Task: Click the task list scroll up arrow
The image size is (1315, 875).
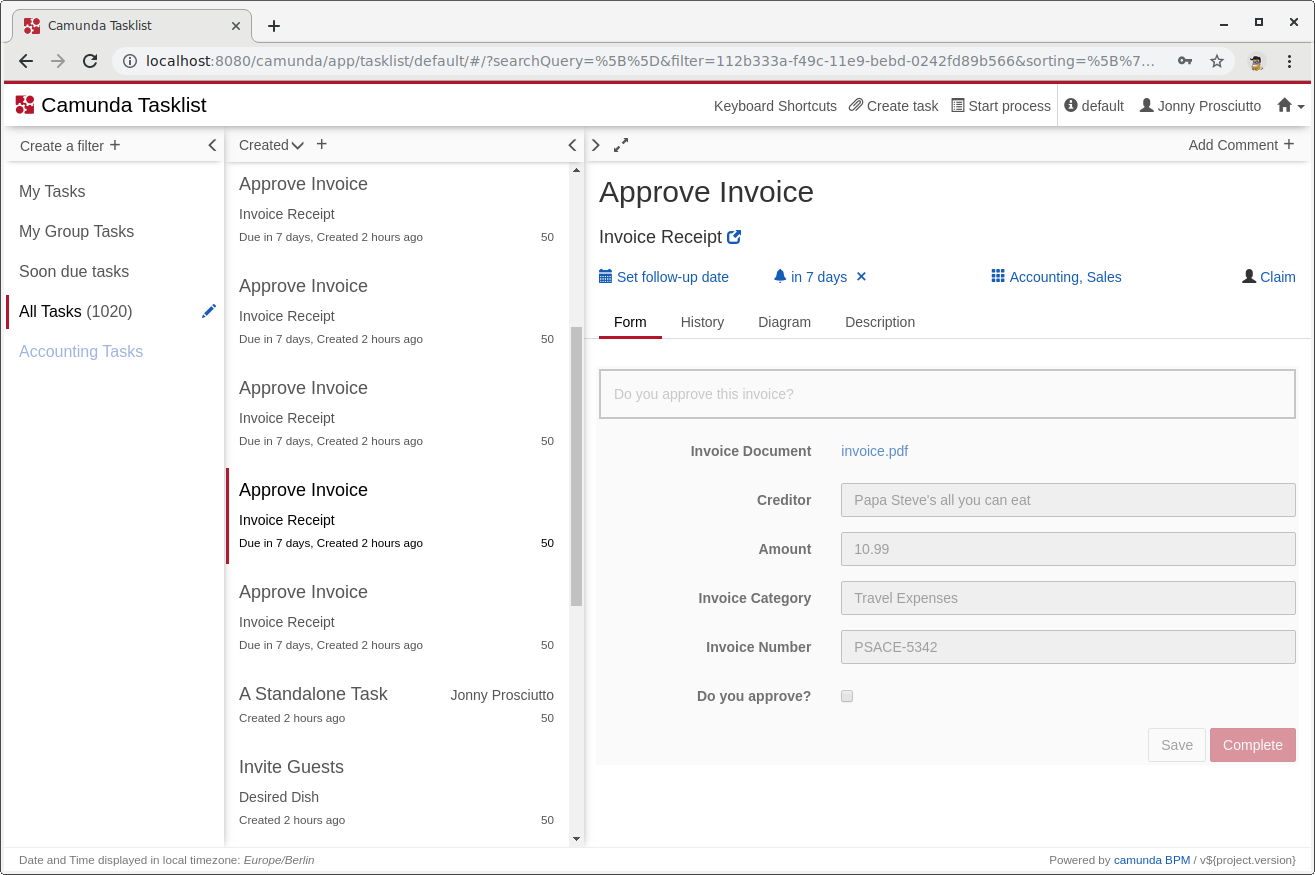Action: click(576, 171)
